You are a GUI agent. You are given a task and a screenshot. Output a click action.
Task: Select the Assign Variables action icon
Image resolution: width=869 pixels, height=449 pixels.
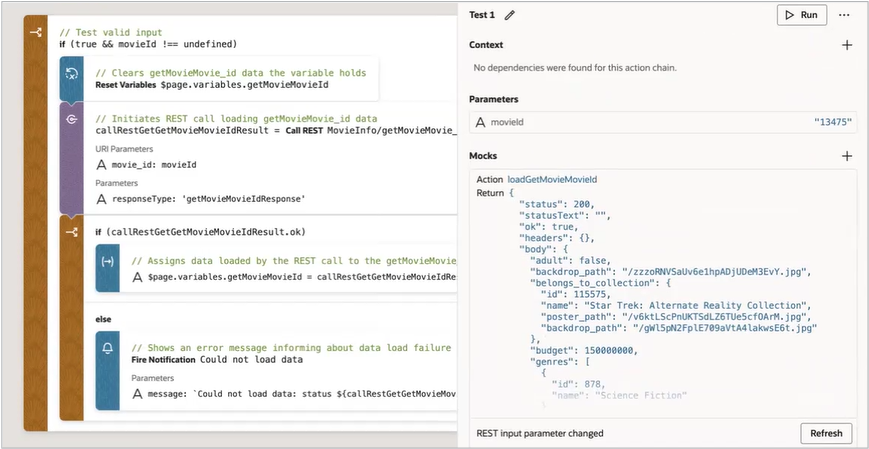(108, 261)
